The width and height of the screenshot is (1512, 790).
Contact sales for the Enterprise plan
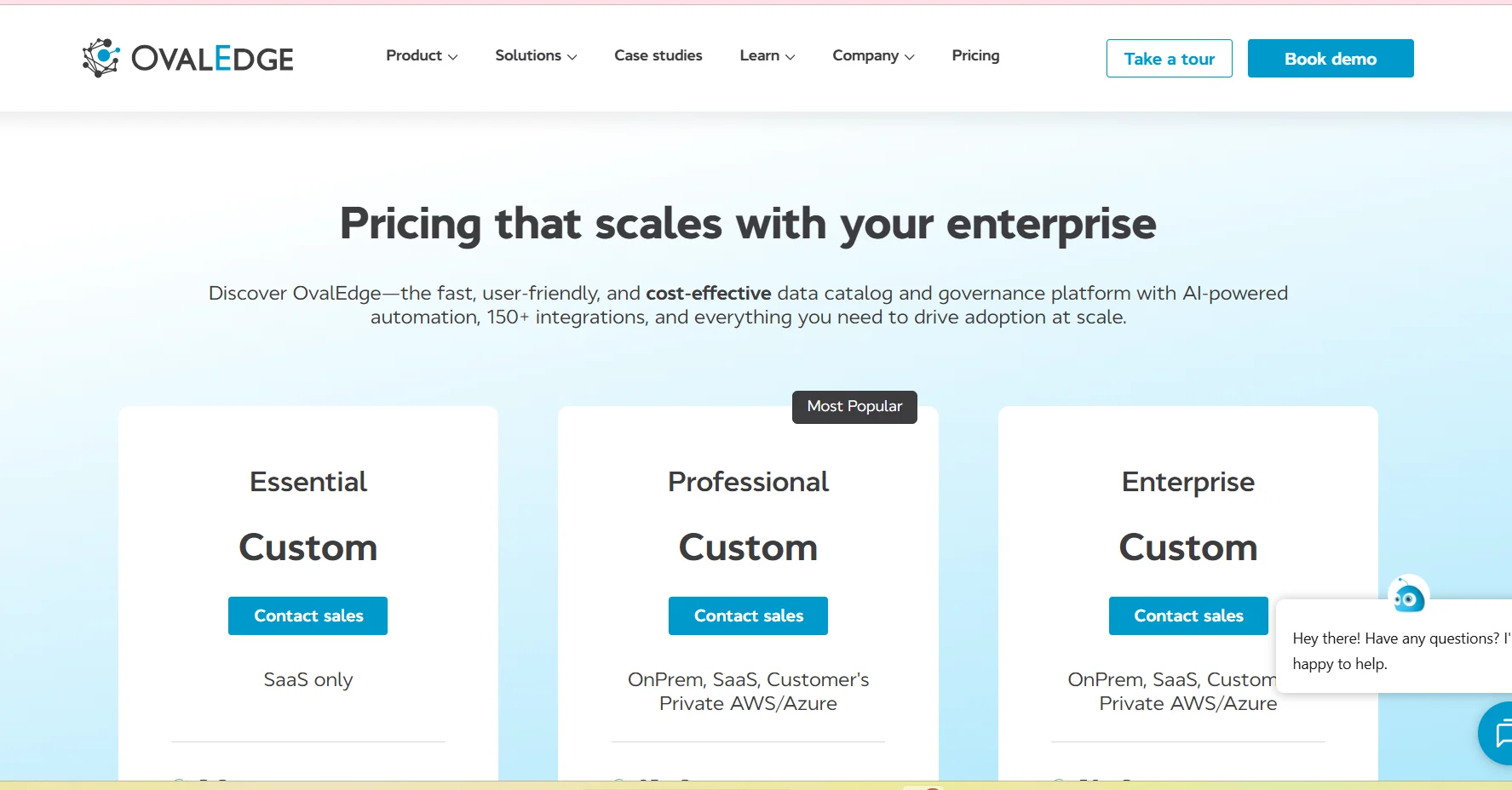click(1187, 615)
